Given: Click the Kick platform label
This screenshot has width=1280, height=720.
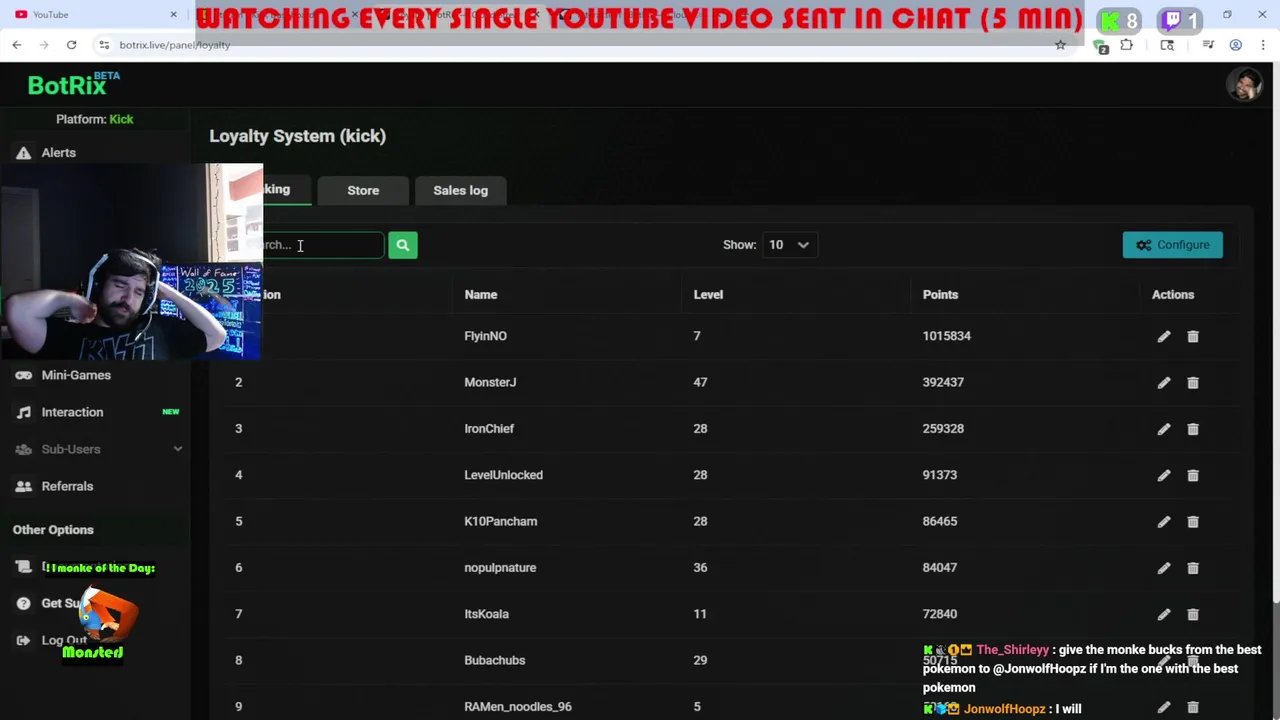Looking at the screenshot, I should click(121, 119).
